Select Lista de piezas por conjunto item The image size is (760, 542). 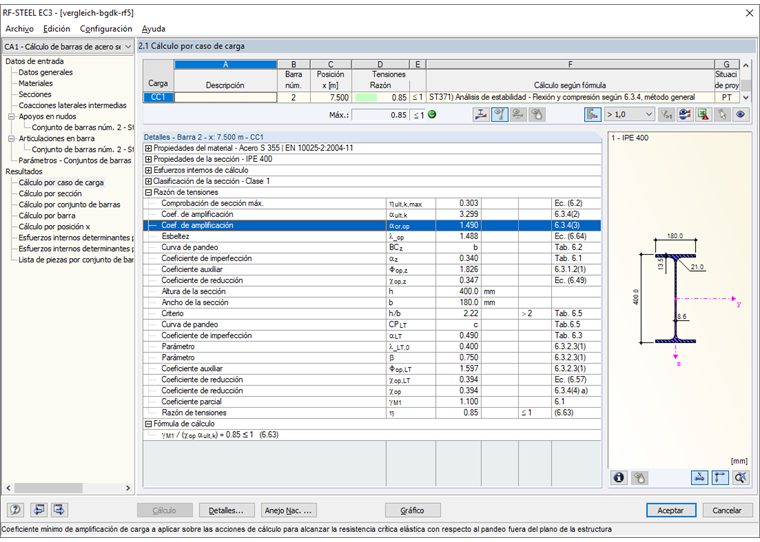tap(76, 259)
